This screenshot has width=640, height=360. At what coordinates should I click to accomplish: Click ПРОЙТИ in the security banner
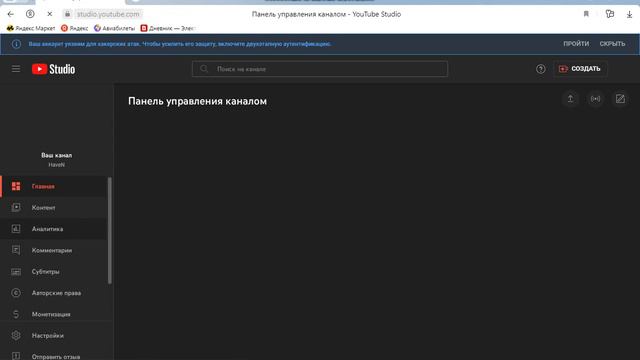point(576,44)
